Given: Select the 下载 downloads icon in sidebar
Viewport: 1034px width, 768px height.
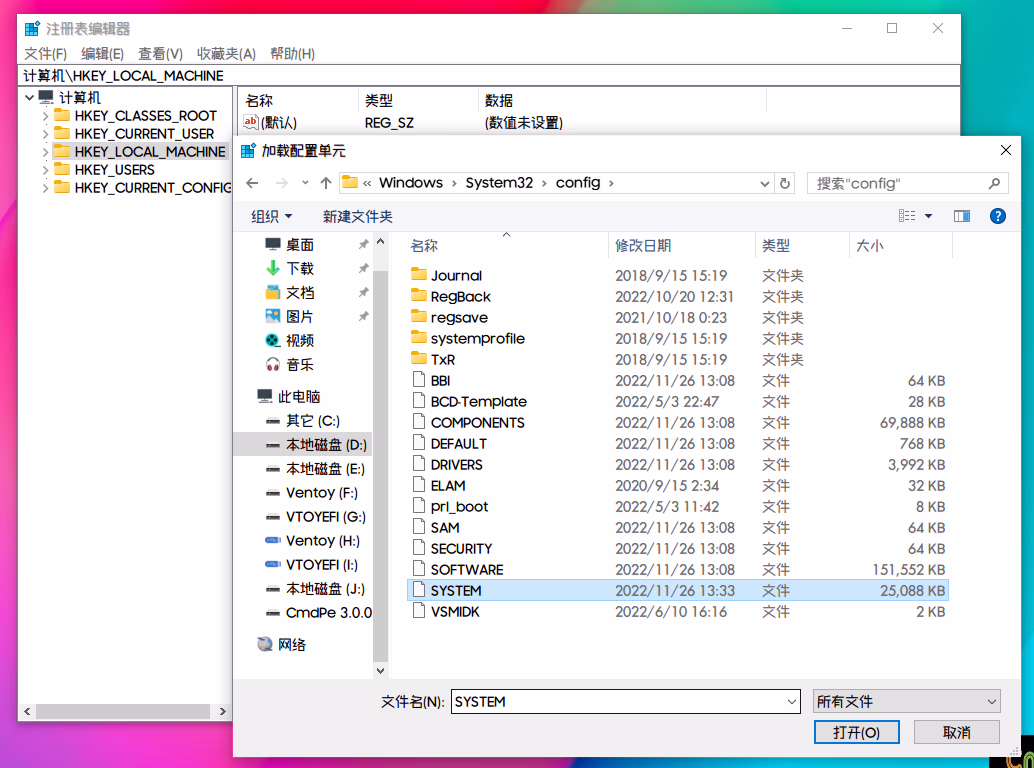Looking at the screenshot, I should pyautogui.click(x=273, y=268).
